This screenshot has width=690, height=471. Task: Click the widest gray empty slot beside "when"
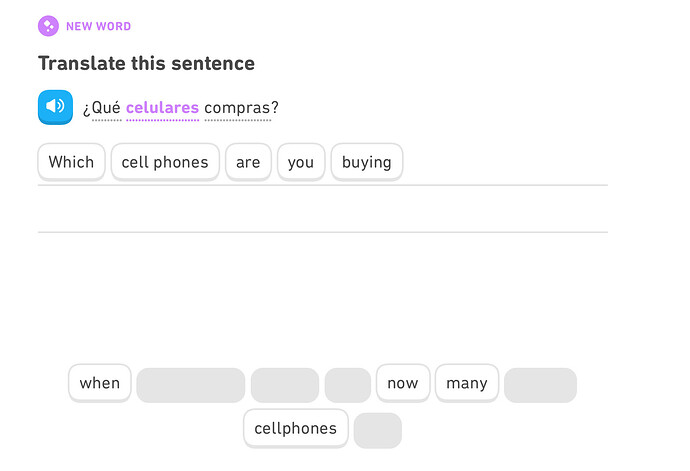point(191,385)
